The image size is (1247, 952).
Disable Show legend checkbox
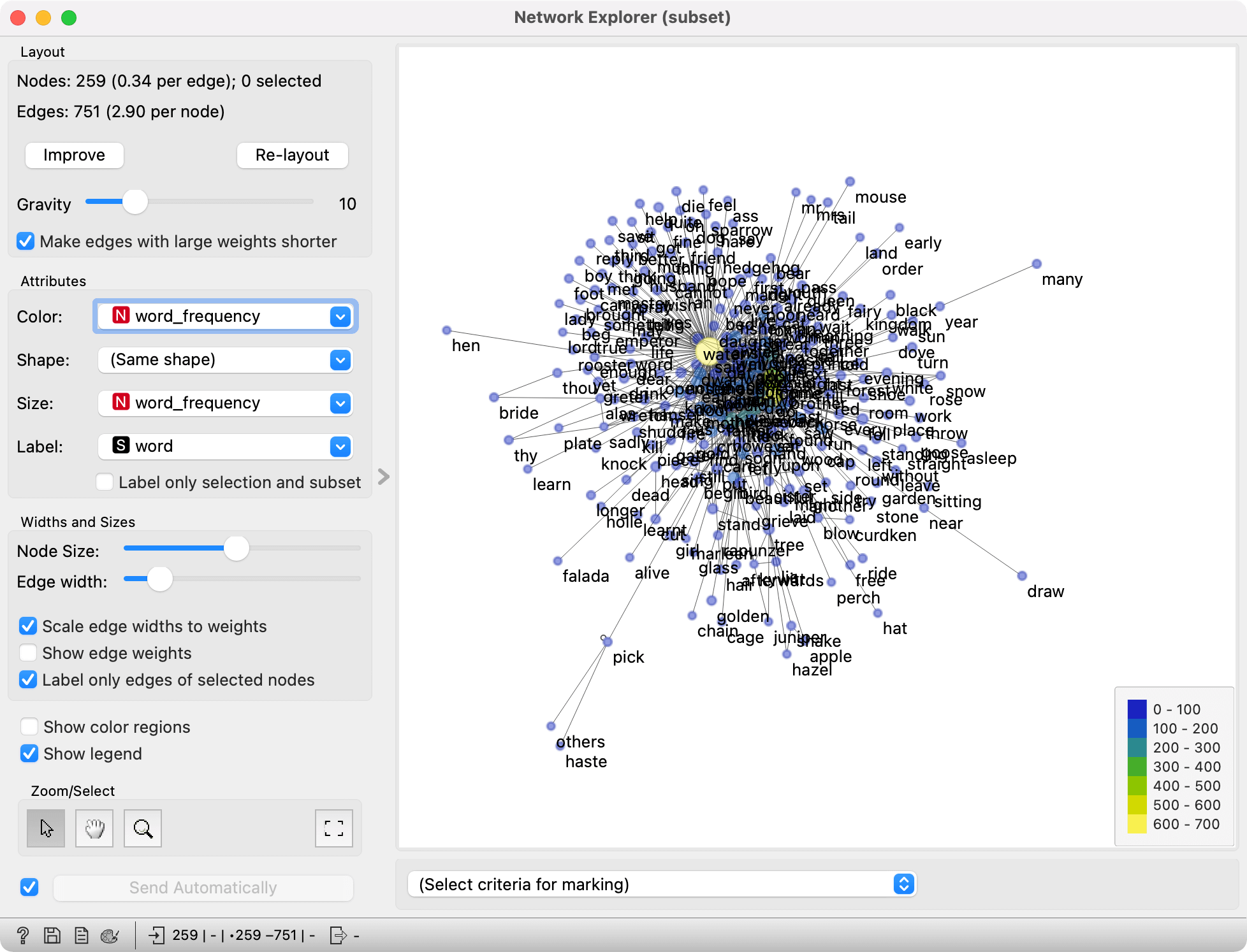click(x=29, y=753)
